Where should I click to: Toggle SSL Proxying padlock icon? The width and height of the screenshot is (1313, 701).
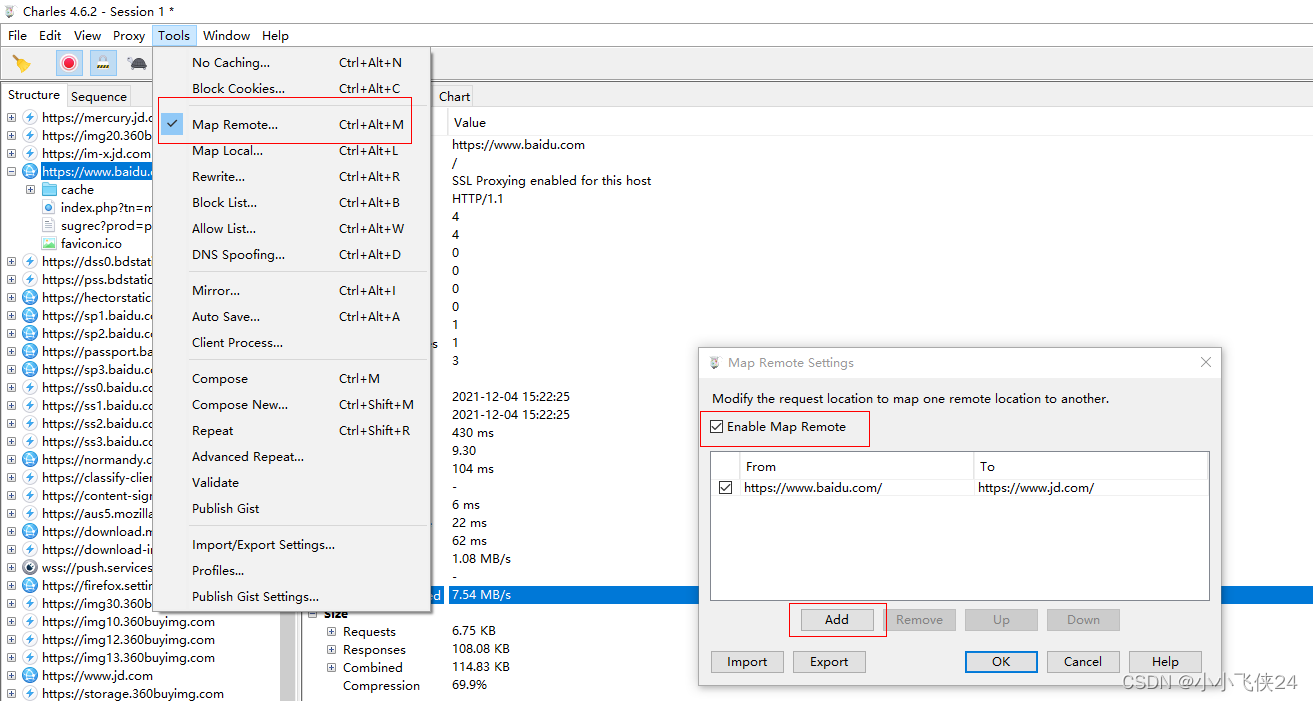[102, 64]
